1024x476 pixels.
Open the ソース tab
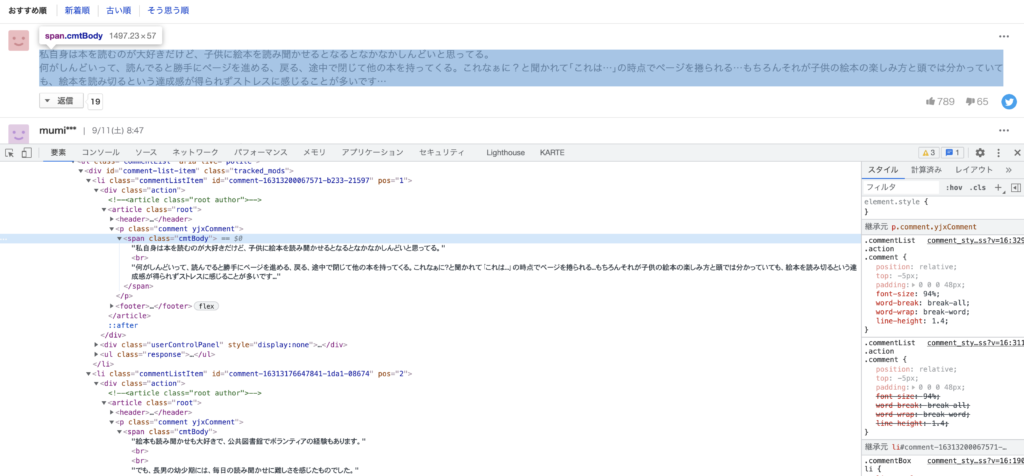point(146,152)
